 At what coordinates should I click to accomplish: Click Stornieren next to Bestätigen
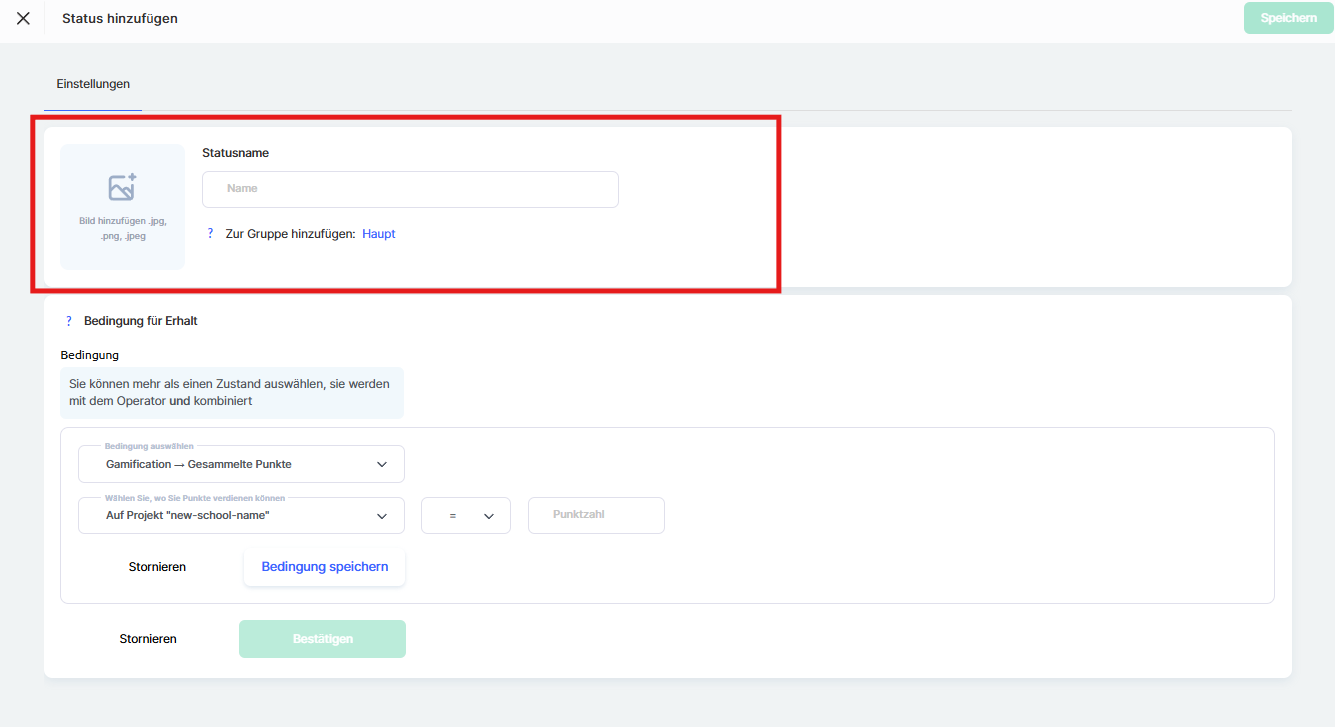148,639
